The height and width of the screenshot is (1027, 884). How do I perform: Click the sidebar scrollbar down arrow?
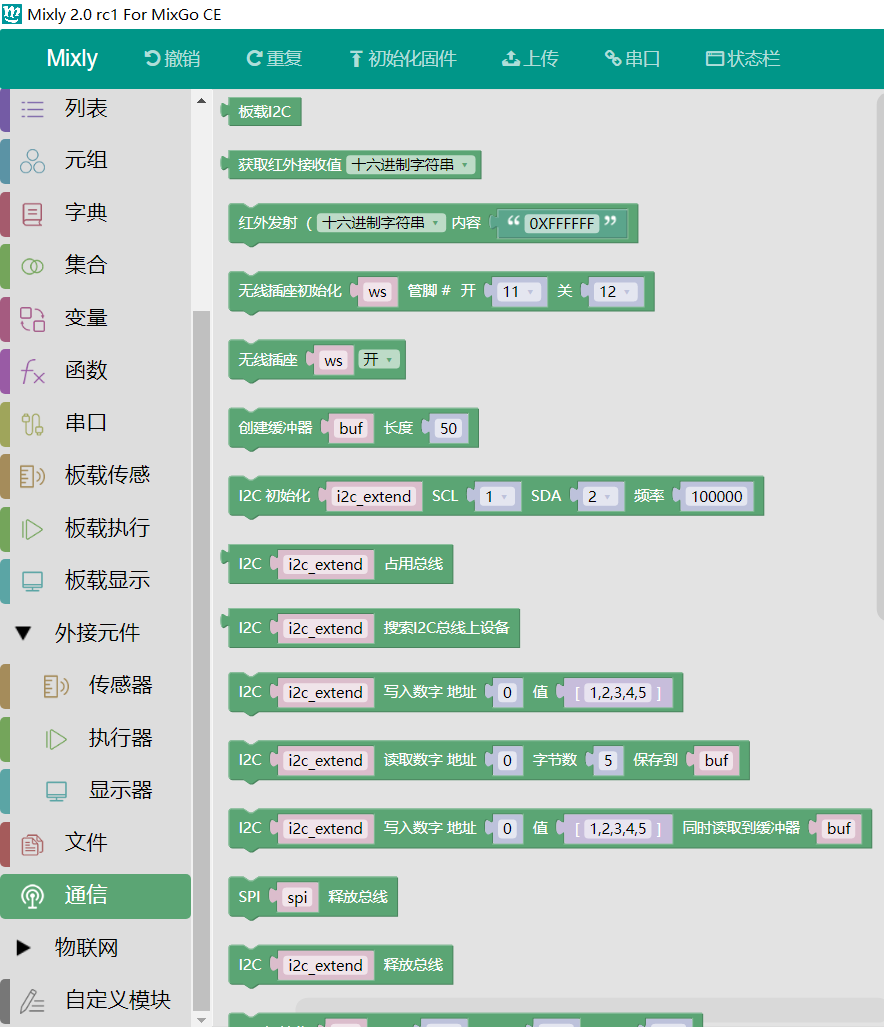point(202,1019)
